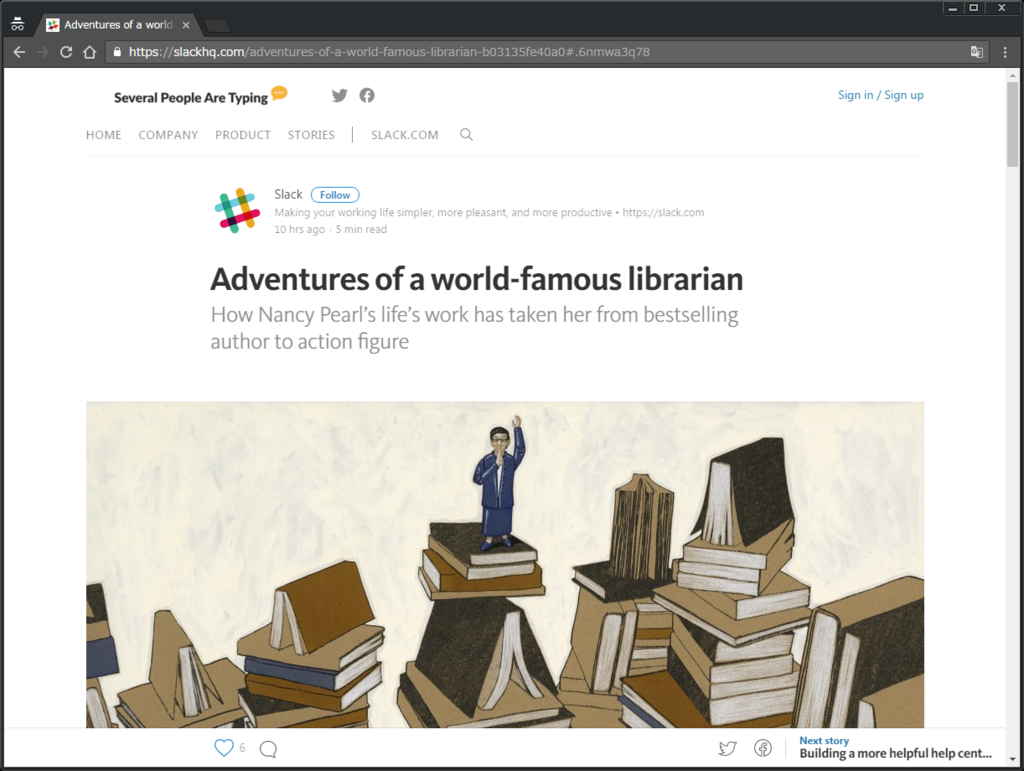Screen dimensions: 1024x771
Task: Share on Facebook from the bottom bar
Action: (763, 748)
